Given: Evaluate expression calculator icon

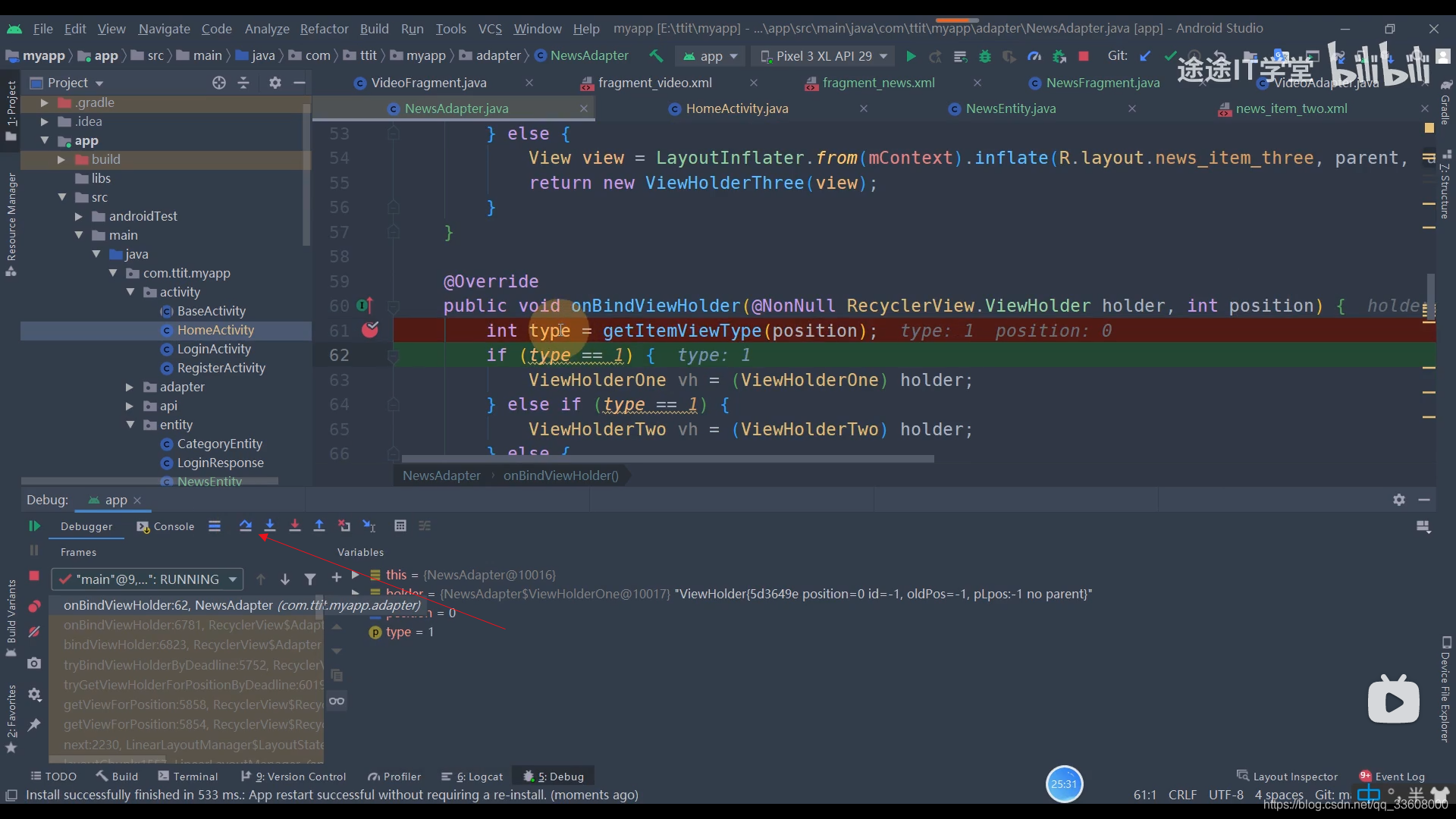Looking at the screenshot, I should coord(400,526).
